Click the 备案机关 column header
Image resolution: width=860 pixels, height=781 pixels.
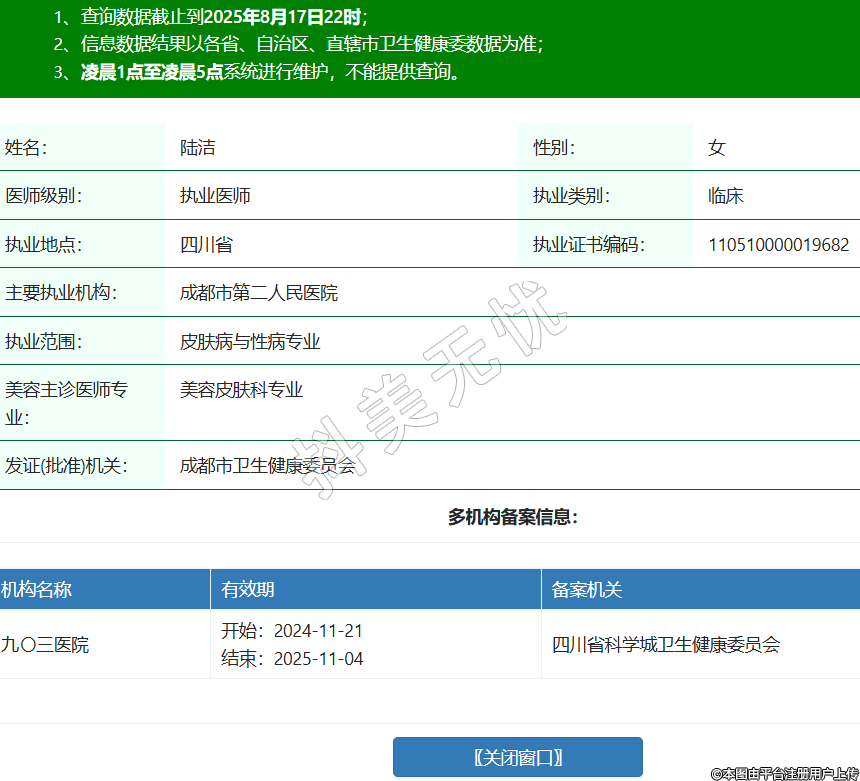click(x=587, y=590)
